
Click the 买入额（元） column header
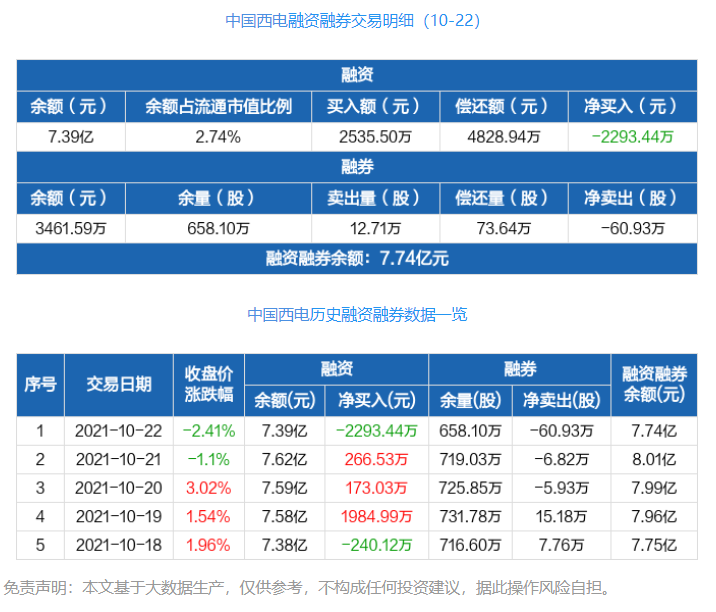(375, 106)
